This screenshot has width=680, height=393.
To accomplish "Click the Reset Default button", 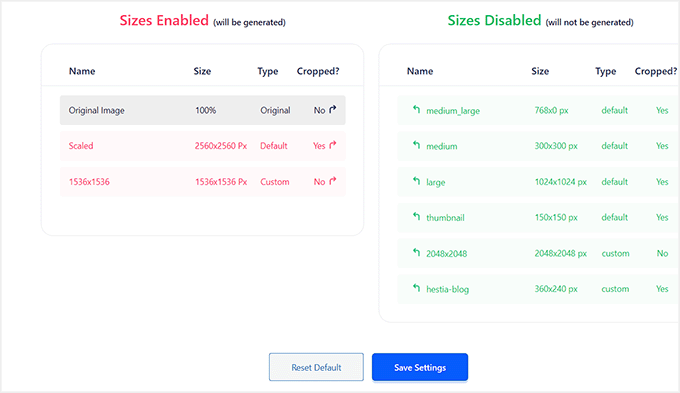I will point(316,367).
